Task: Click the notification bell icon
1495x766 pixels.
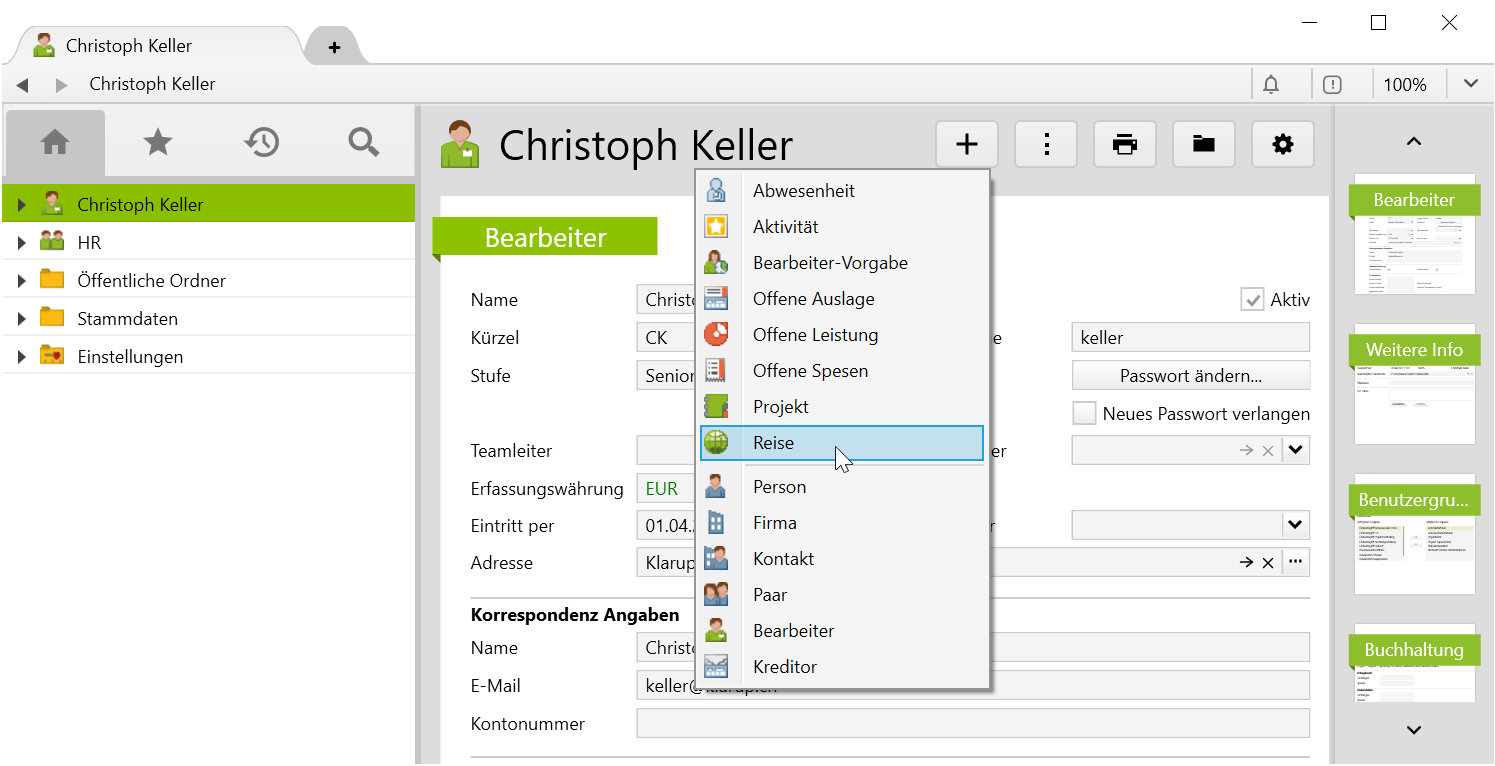Action: click(x=1271, y=85)
